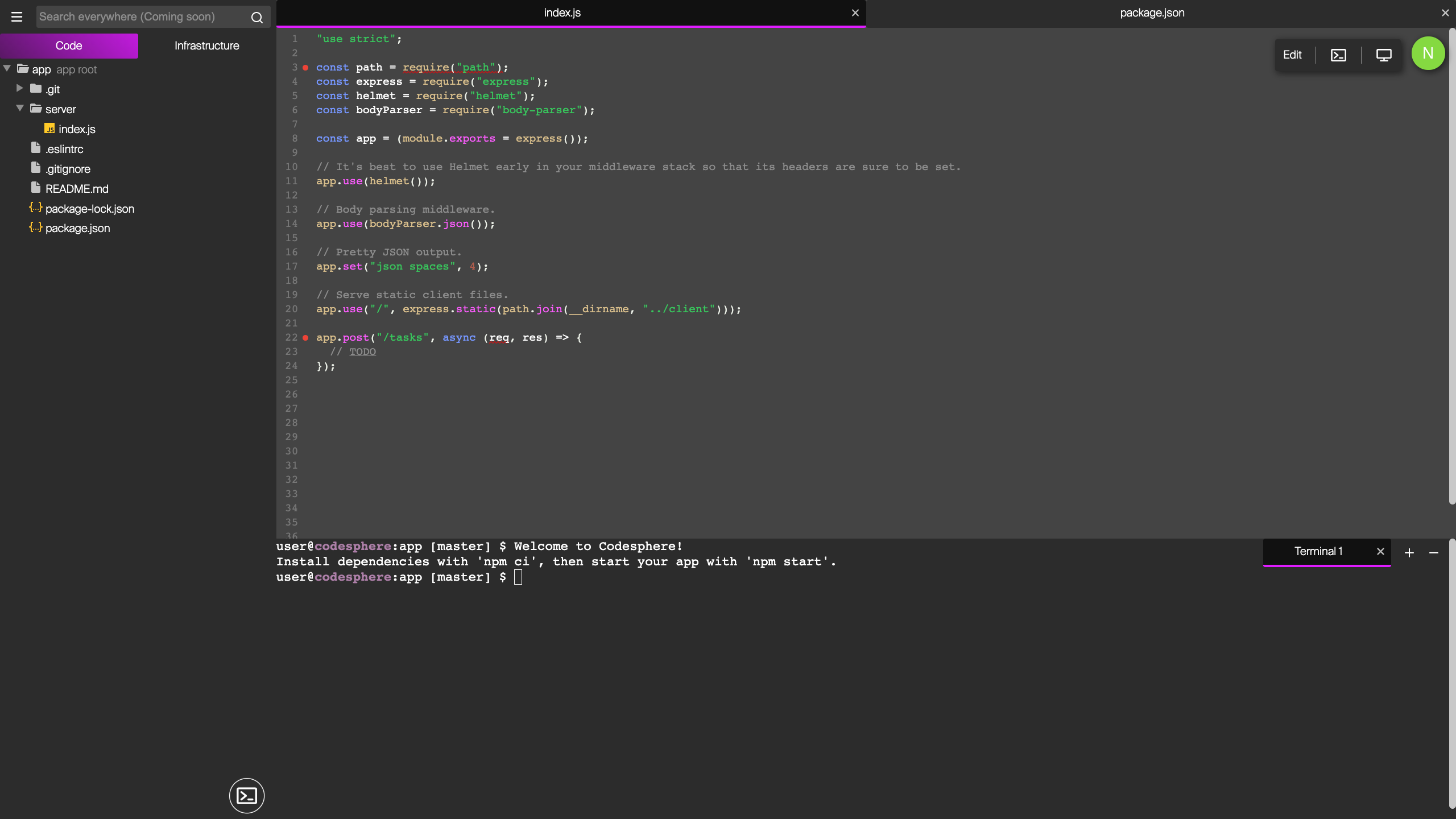Image resolution: width=1456 pixels, height=819 pixels.
Task: Open the terminal icon in the top toolbar
Action: point(1338,55)
